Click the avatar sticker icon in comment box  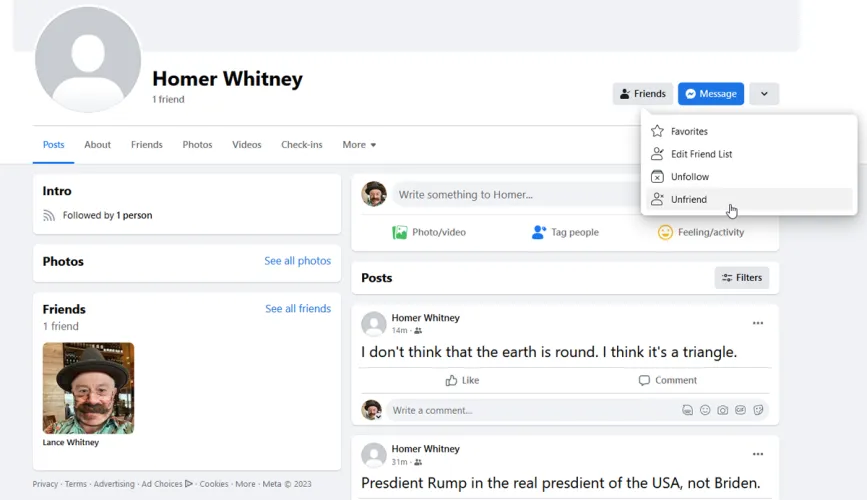[x=687, y=410]
